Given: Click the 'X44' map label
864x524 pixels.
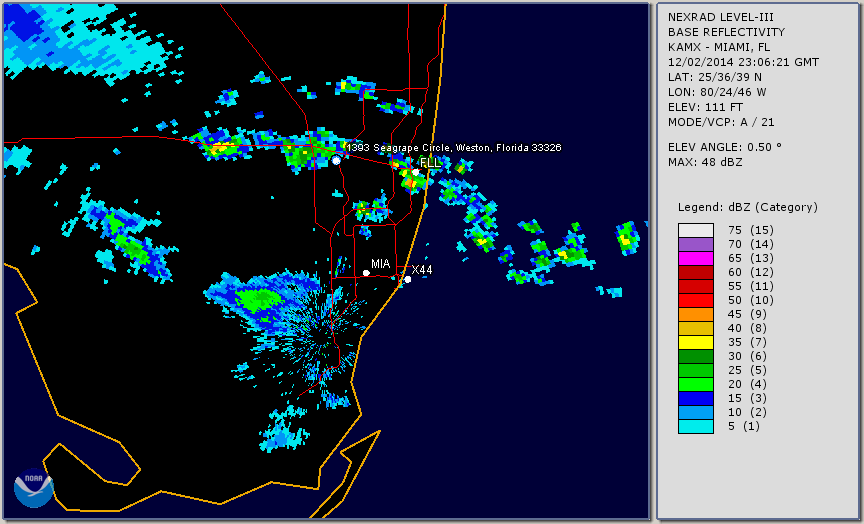Looking at the screenshot, I should tap(422, 269).
